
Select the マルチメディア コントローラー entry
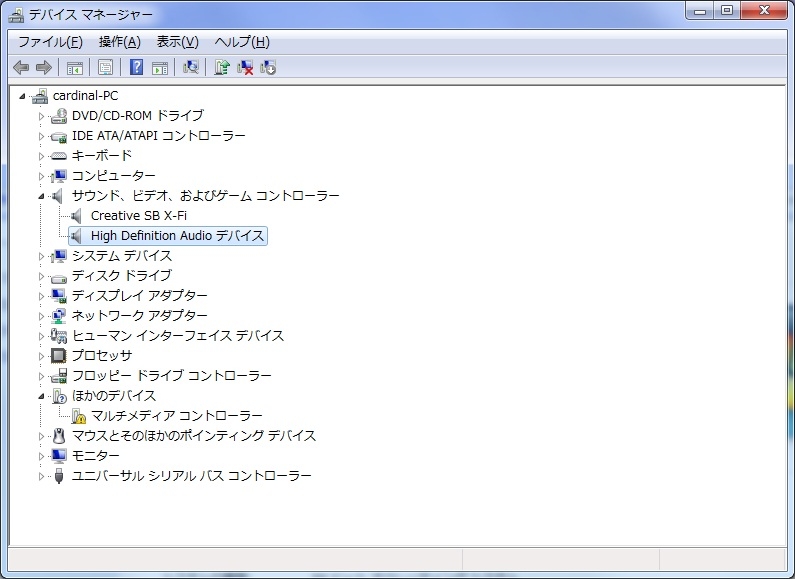pos(176,416)
